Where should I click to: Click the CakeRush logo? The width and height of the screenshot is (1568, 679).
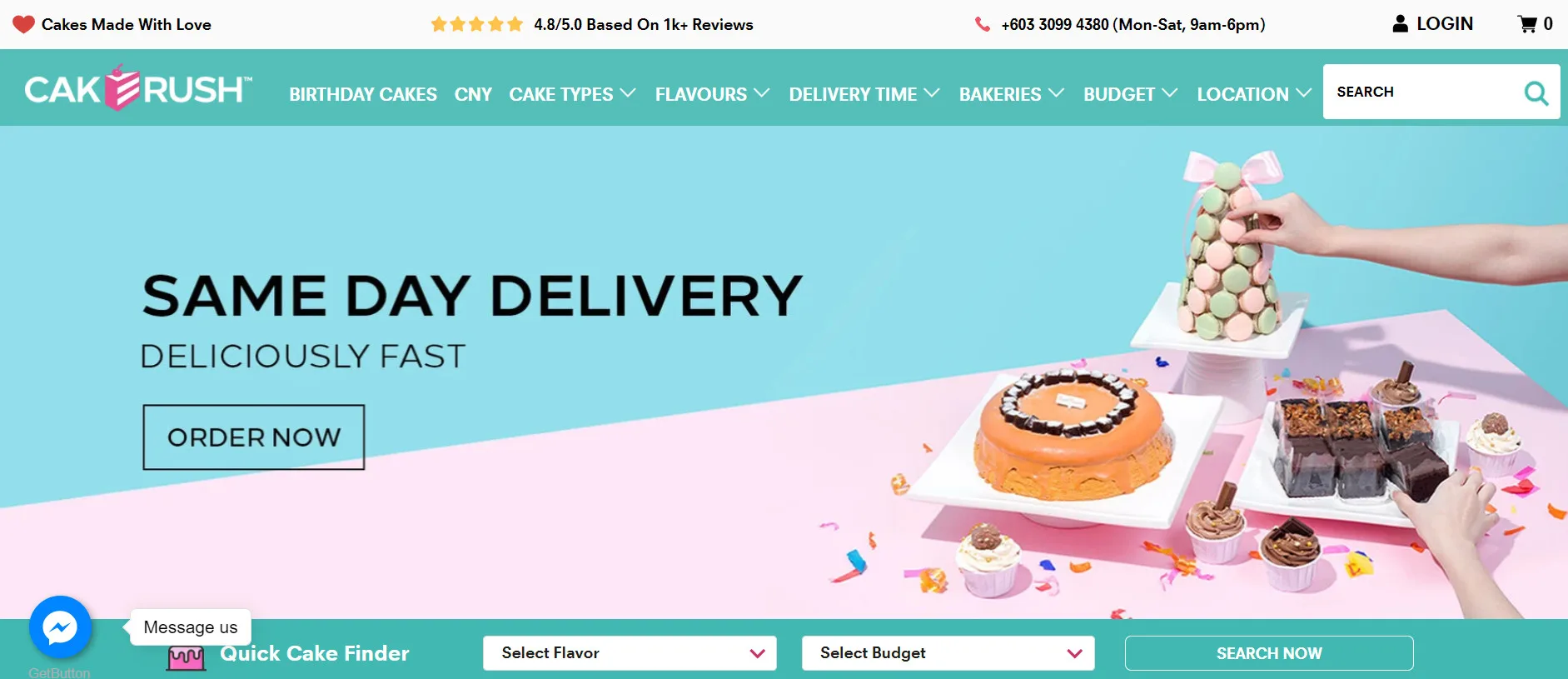(x=137, y=87)
